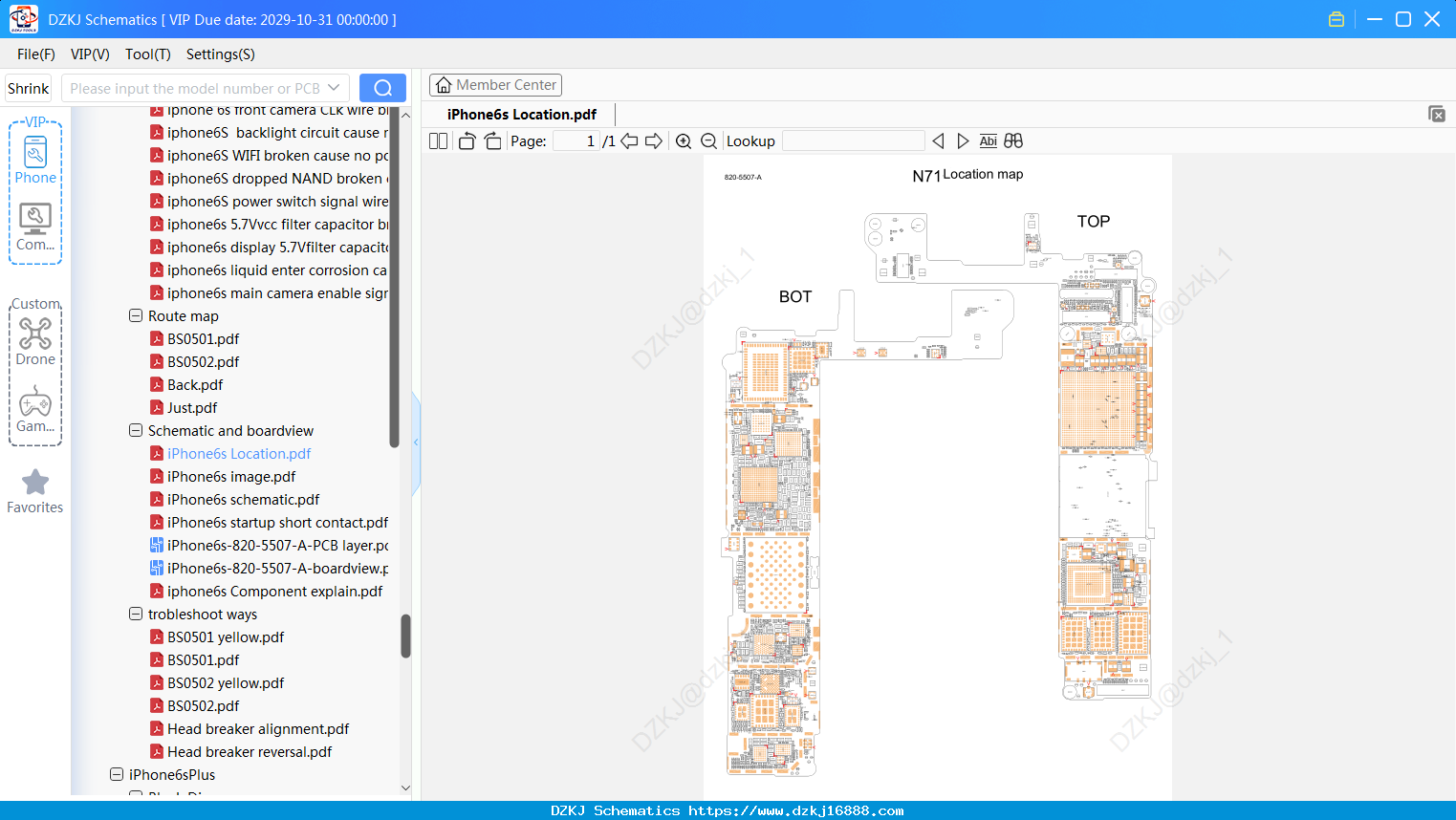Open the Member Center button
The width and height of the screenshot is (1456, 820).
495,85
